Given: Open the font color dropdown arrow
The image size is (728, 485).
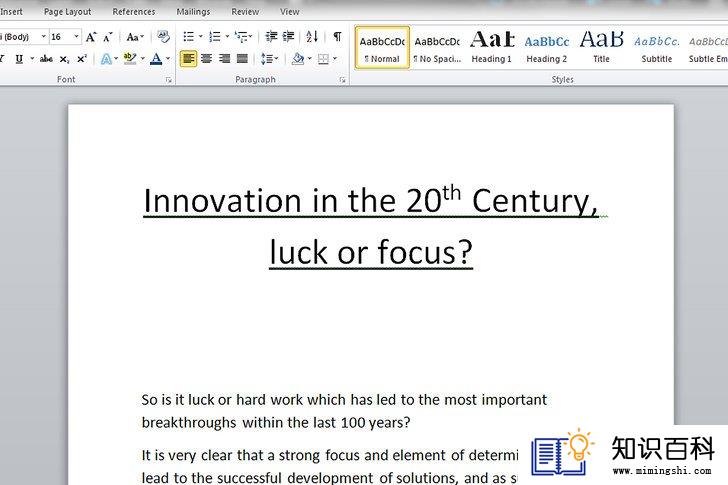Looking at the screenshot, I should (168, 59).
